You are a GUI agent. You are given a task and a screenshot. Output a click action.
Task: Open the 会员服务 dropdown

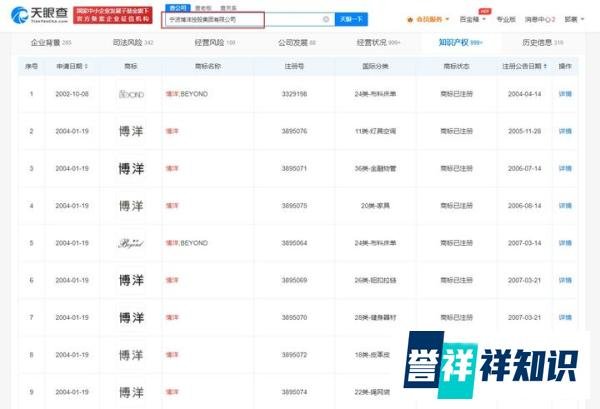(x=428, y=19)
